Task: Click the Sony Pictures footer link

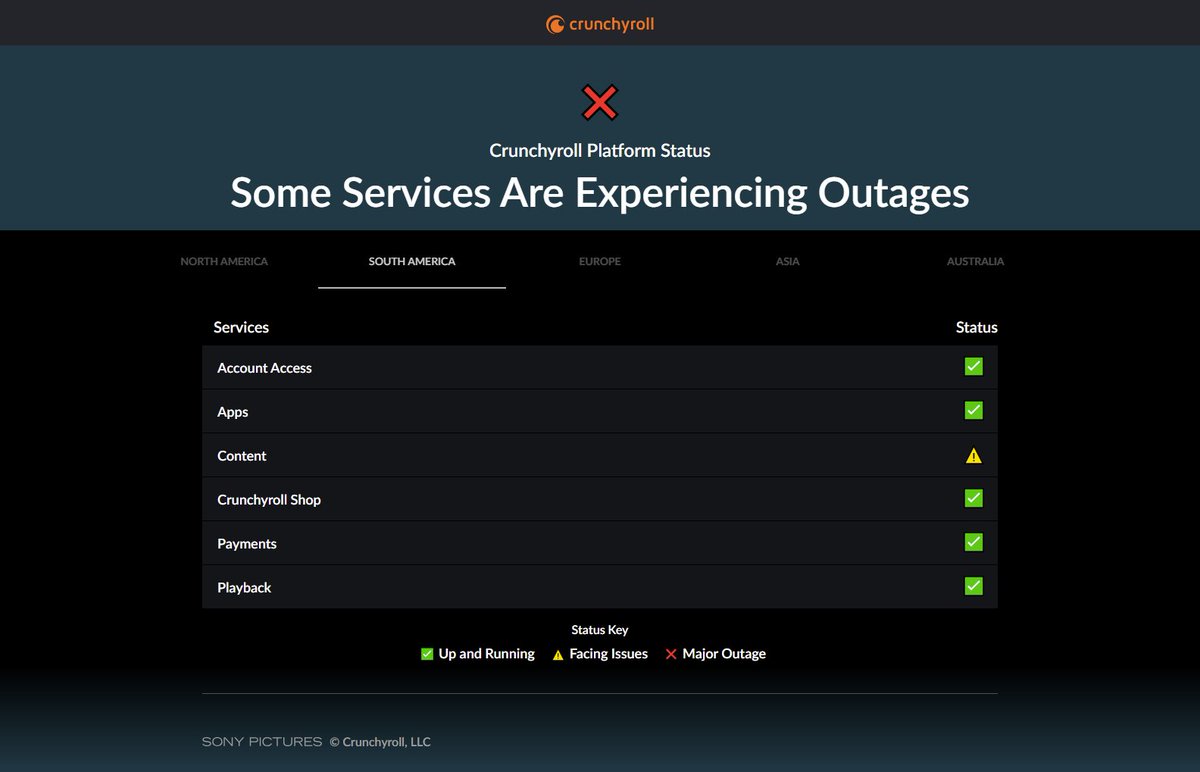Action: pyautogui.click(x=262, y=742)
